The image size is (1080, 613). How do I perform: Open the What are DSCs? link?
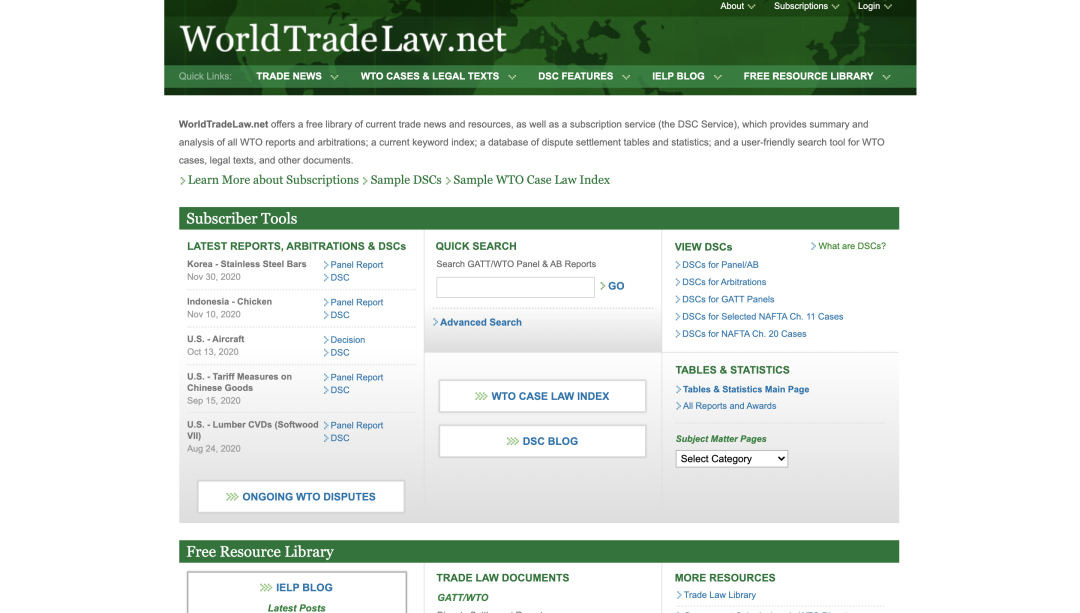851,246
